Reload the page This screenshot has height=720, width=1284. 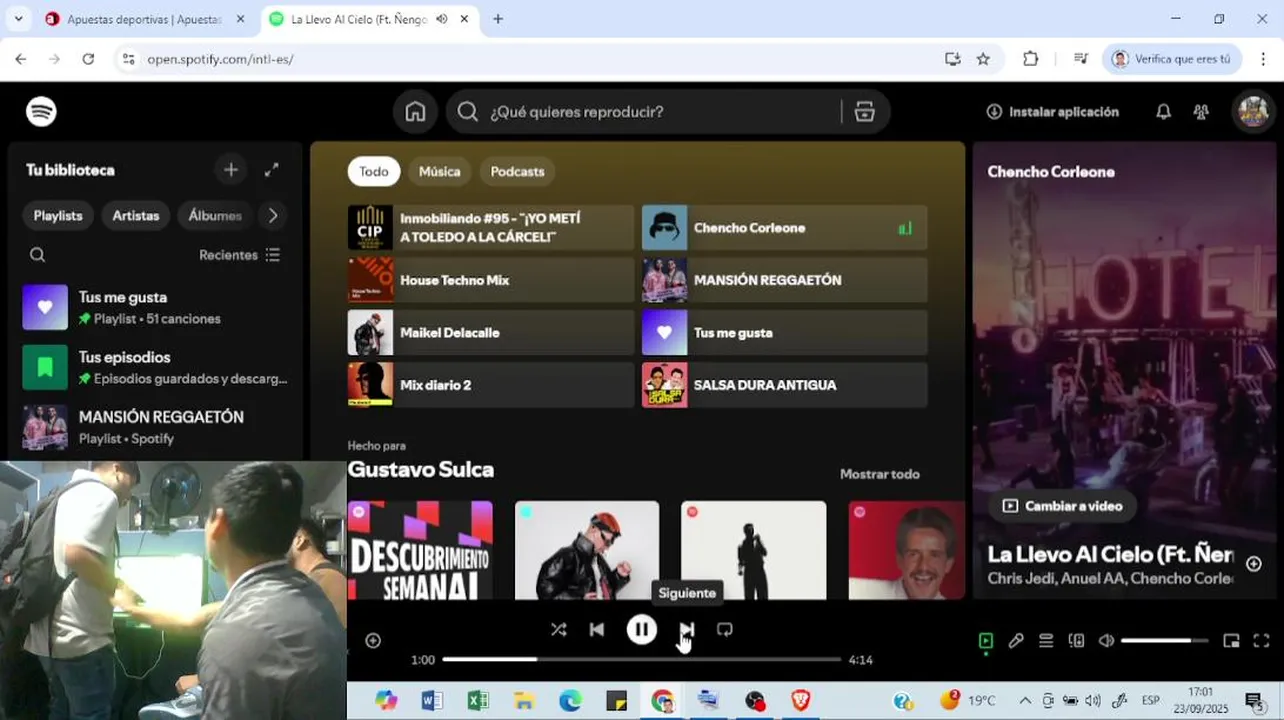pyautogui.click(x=88, y=59)
